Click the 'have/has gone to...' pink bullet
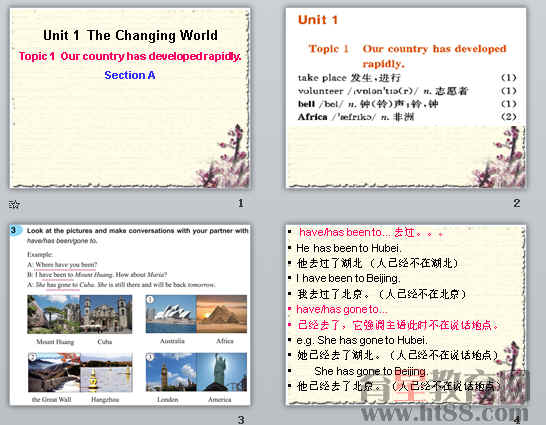The width and height of the screenshot is (546, 425). coord(342,309)
